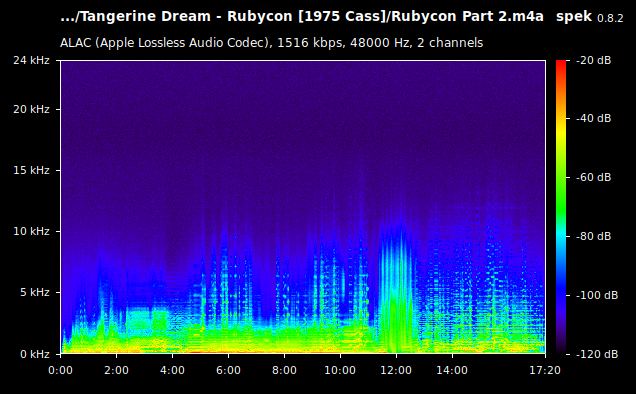Click the 12:00 time label
The height and width of the screenshot is (394, 636).
396,370
